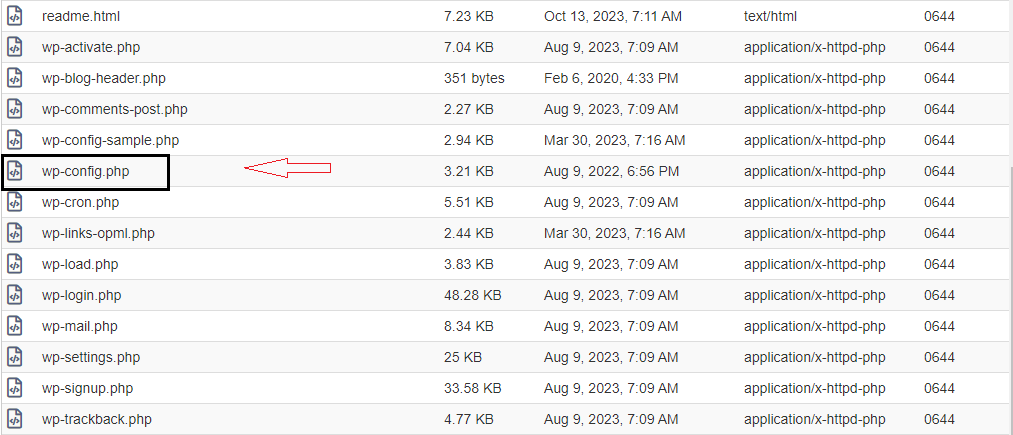Viewport: 1013px width, 435px height.
Task: Select the wp-config.php file name
Action: pyautogui.click(x=85, y=171)
